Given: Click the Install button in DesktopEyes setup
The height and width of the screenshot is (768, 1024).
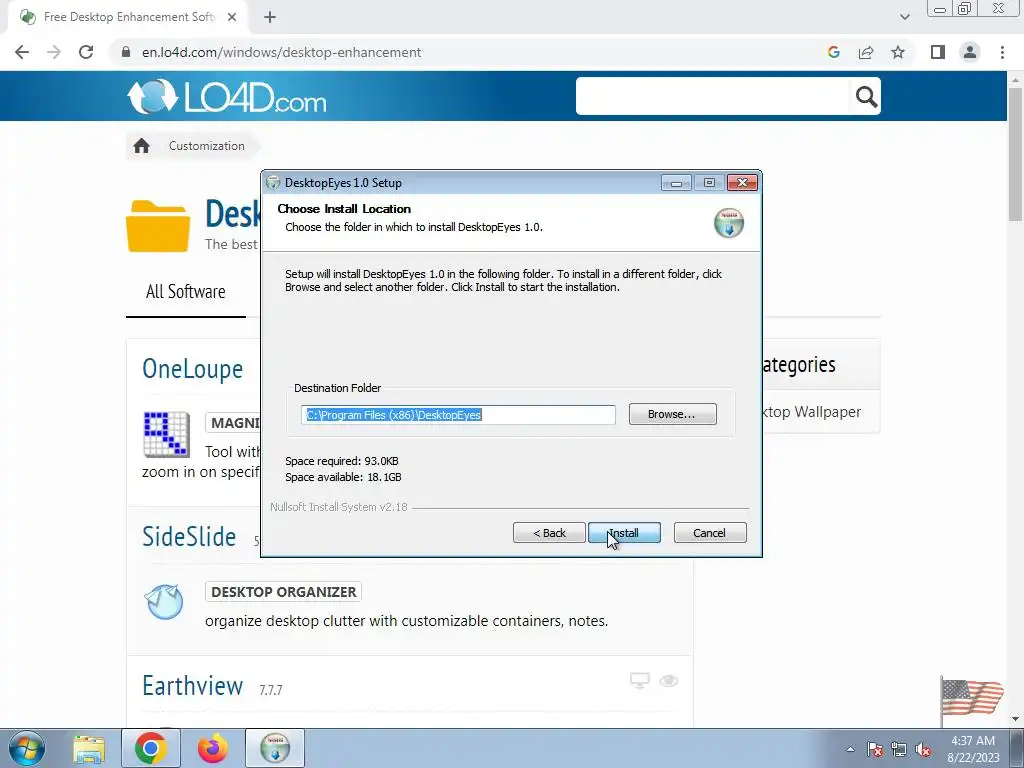Looking at the screenshot, I should click(x=624, y=533).
